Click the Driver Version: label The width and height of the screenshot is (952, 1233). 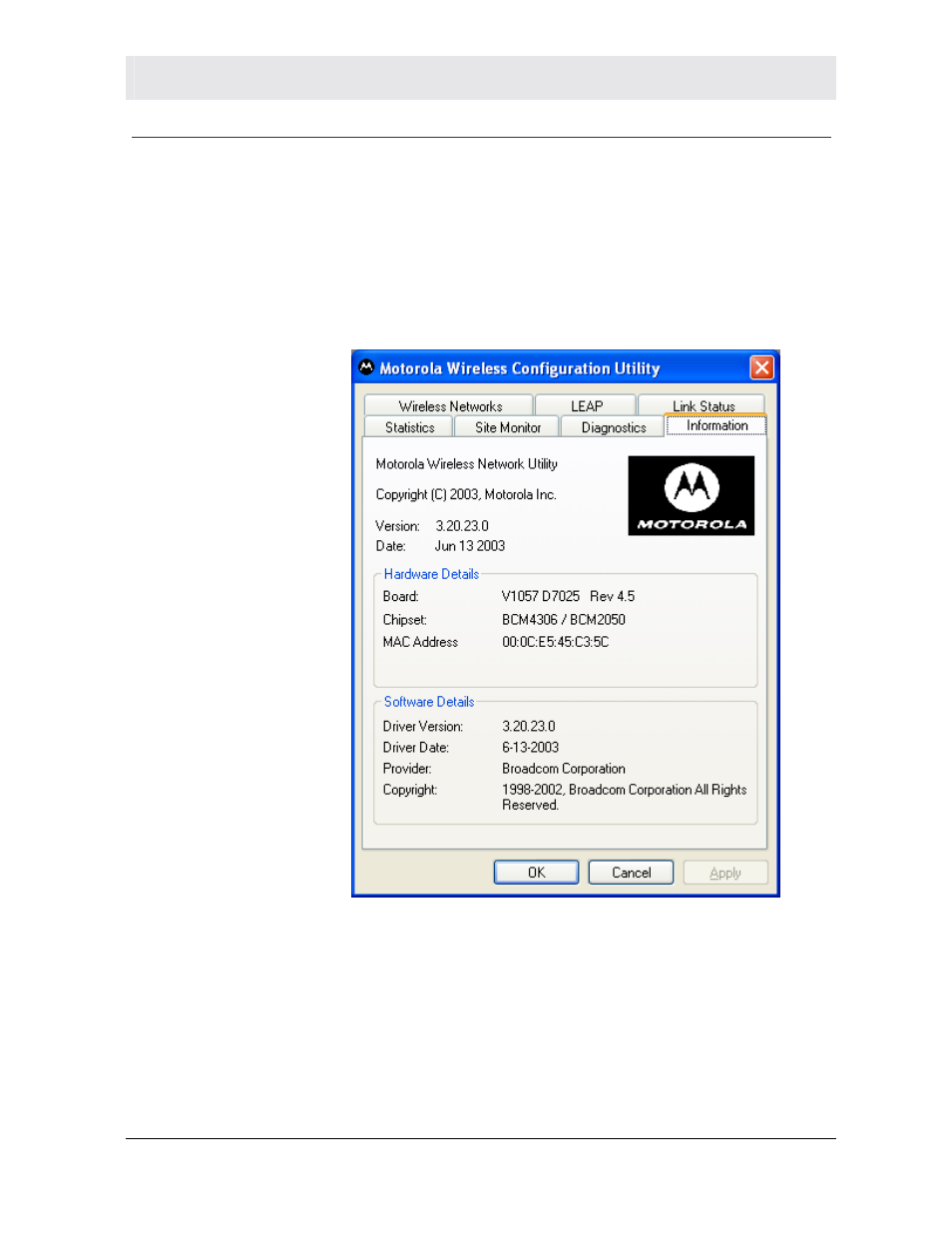tap(422, 726)
